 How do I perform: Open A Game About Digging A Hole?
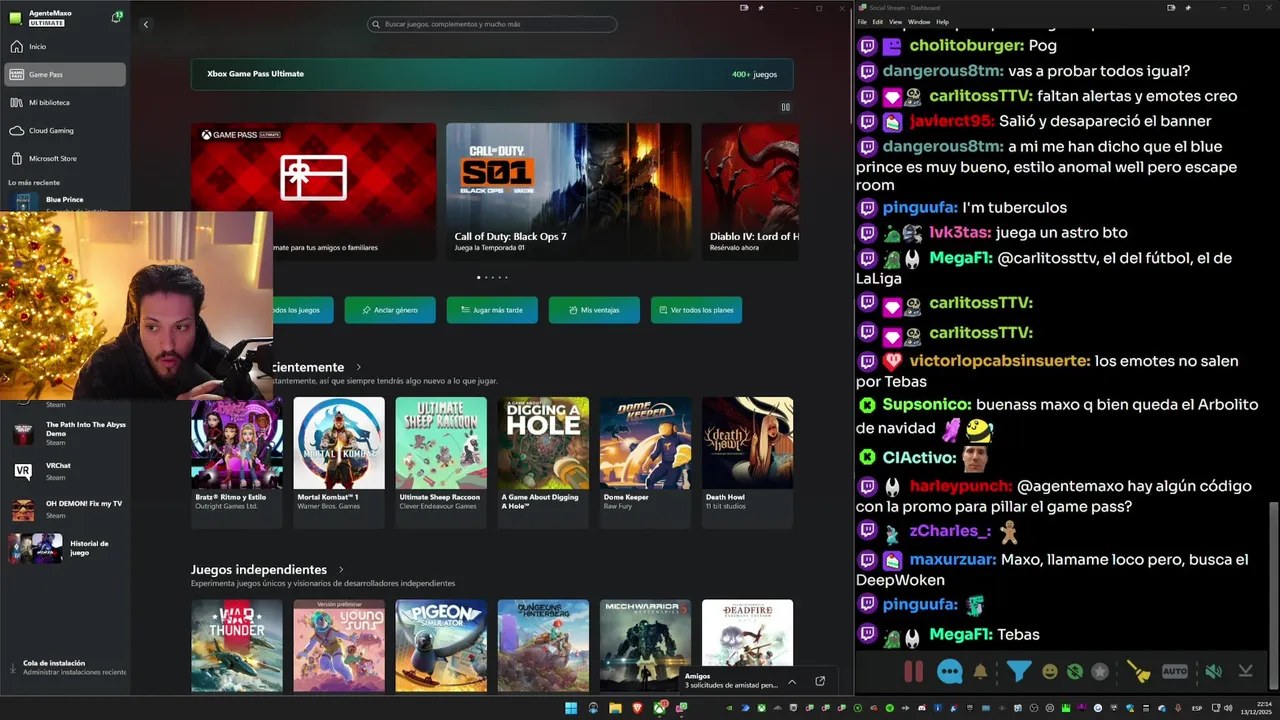point(543,462)
